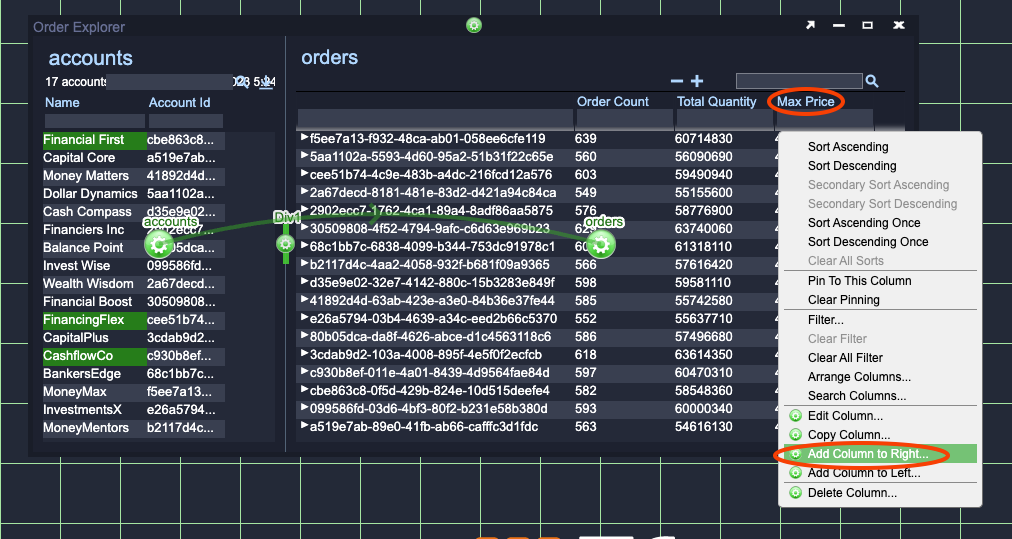Select the CashflowCo account row
The image size is (1012, 539).
[x=134, y=356]
